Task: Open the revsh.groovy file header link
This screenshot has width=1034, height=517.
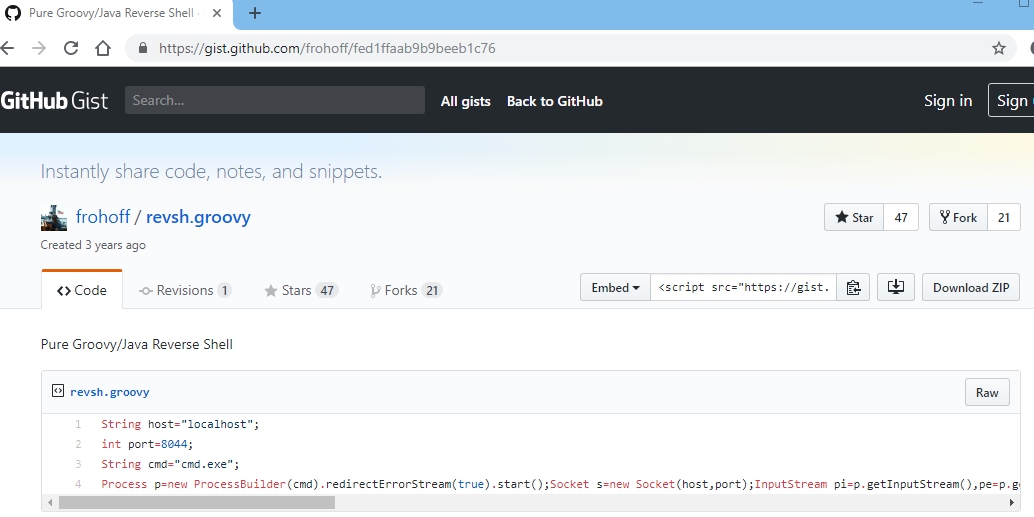Action: (109, 392)
